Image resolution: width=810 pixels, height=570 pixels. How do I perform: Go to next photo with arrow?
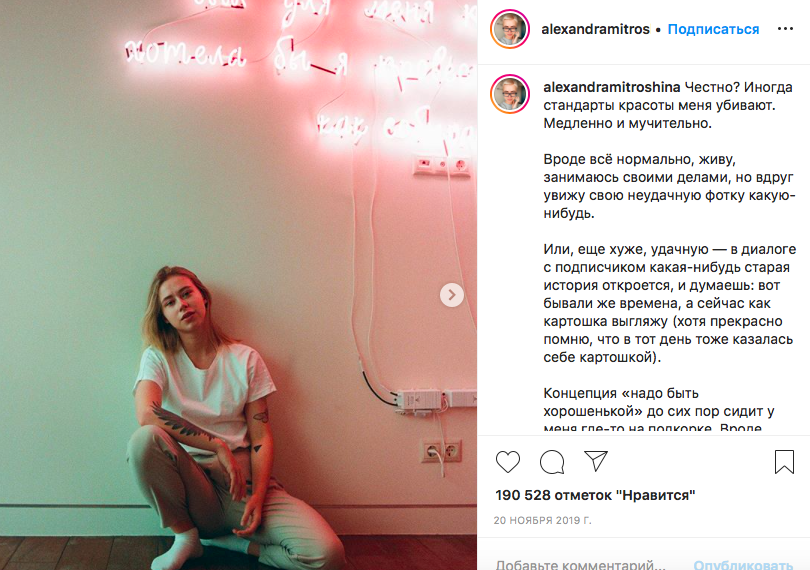pos(451,295)
